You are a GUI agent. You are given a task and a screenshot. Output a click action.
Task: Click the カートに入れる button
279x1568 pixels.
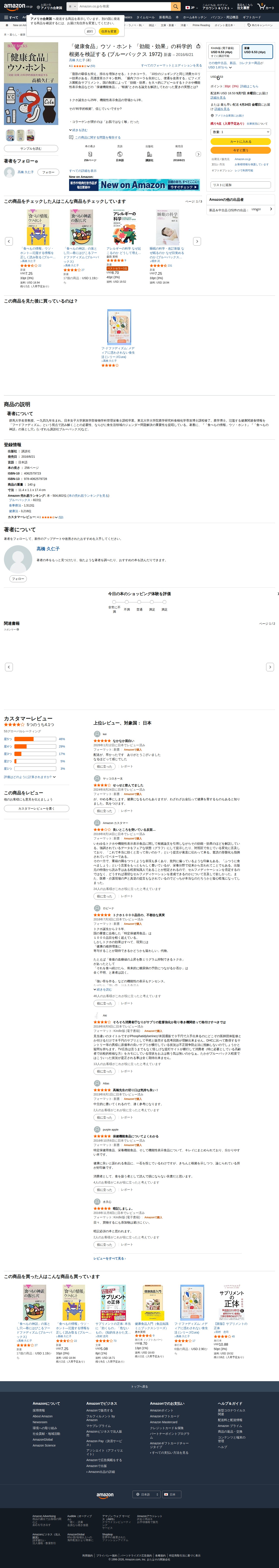click(x=241, y=141)
